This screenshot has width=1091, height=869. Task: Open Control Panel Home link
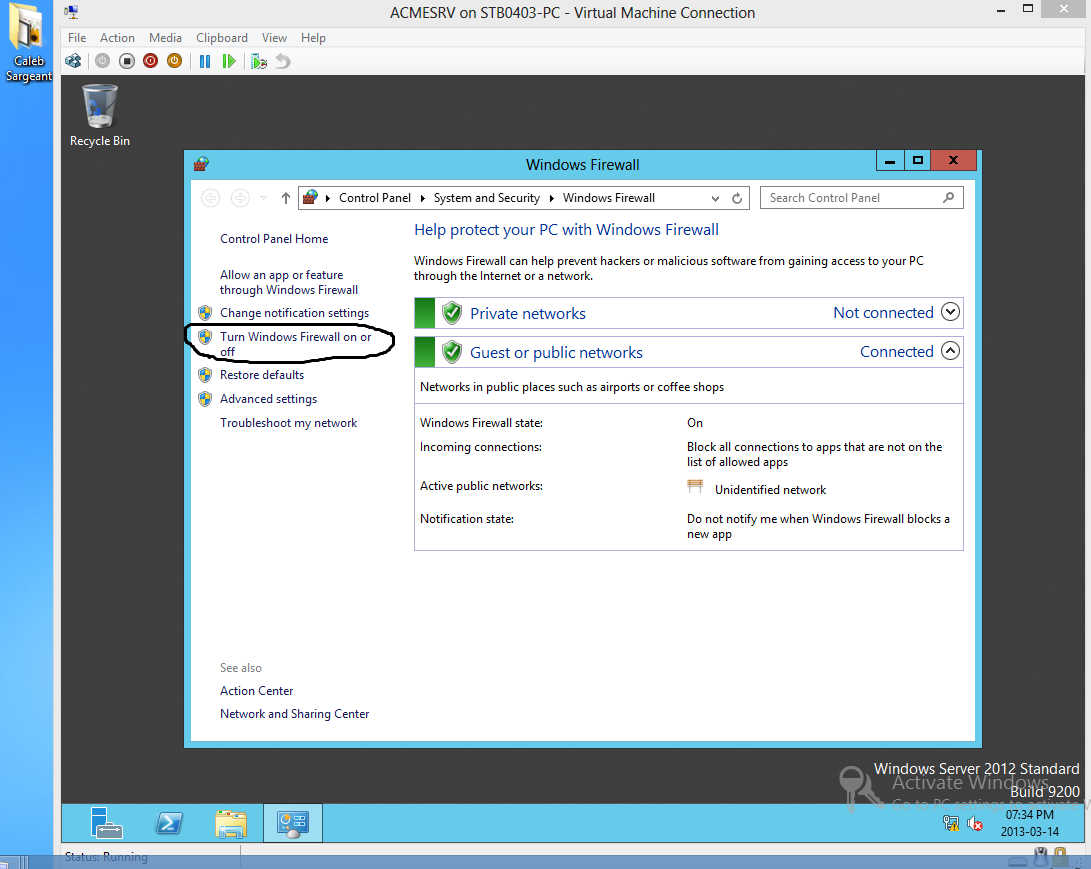click(274, 239)
